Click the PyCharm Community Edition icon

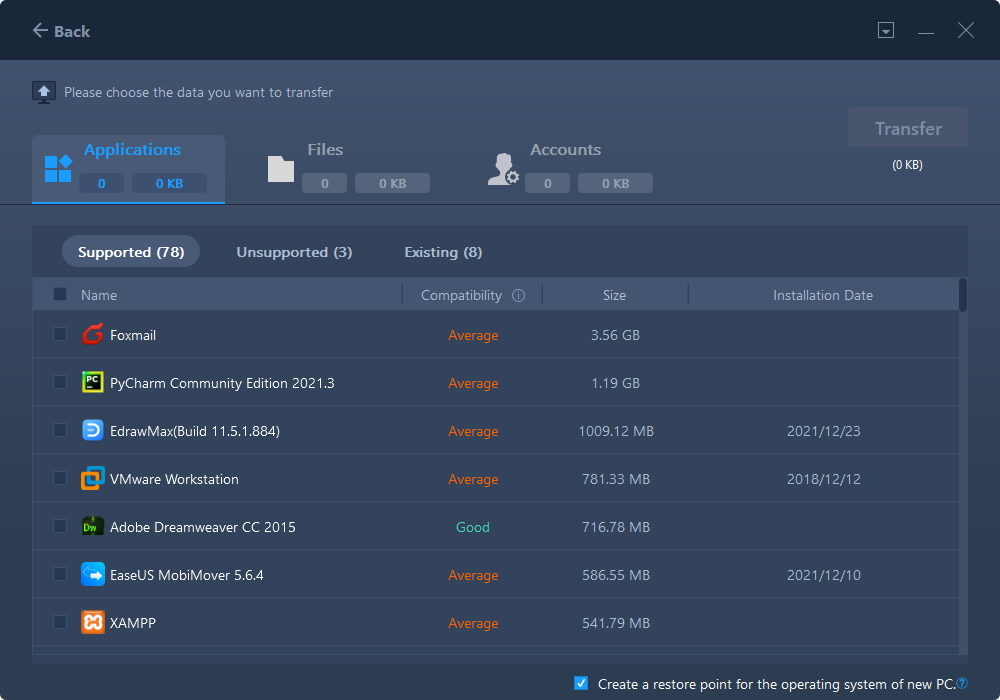[92, 383]
